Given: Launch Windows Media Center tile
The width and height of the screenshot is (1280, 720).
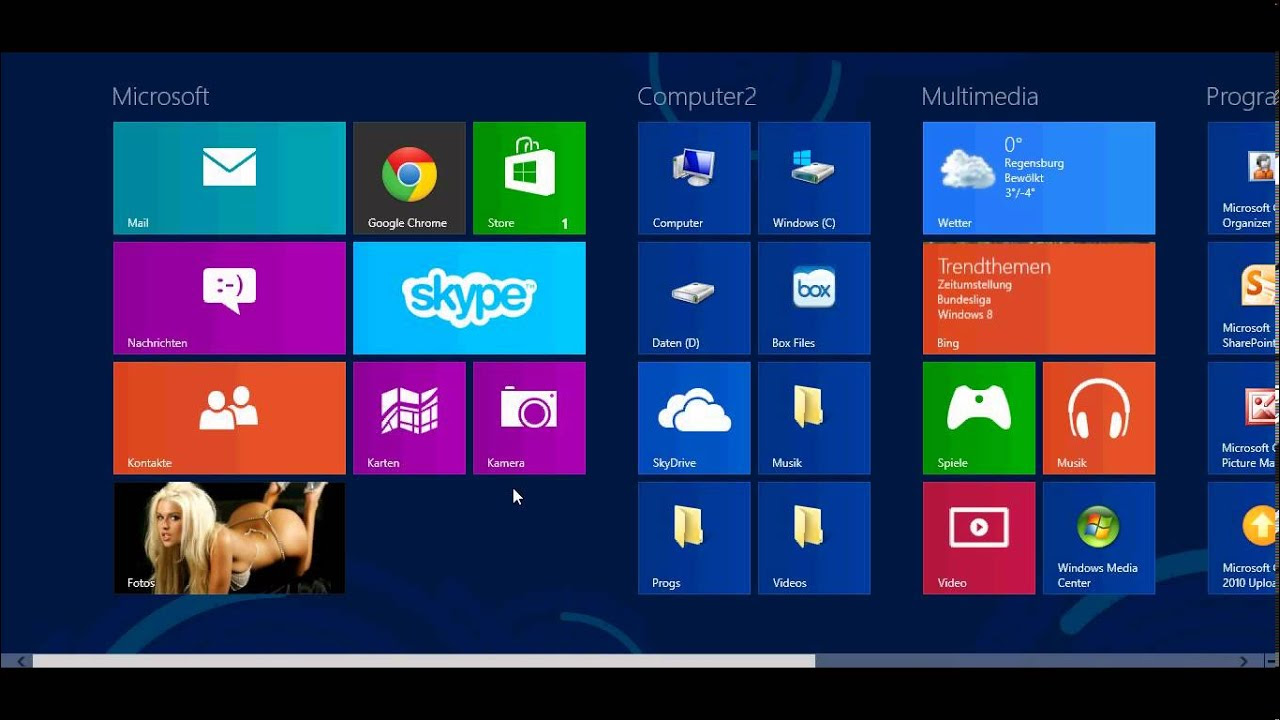Looking at the screenshot, I should coord(1099,538).
